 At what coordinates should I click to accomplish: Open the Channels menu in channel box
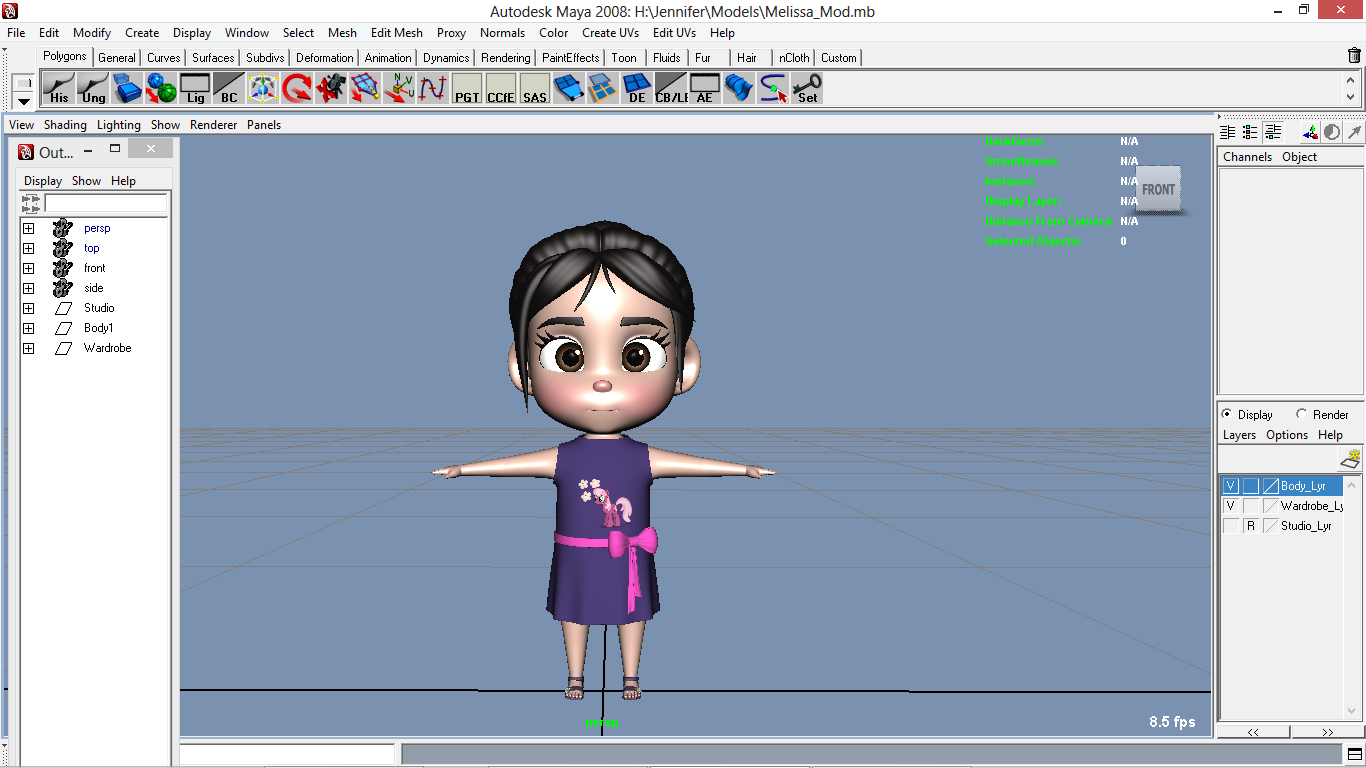pyautogui.click(x=1247, y=157)
